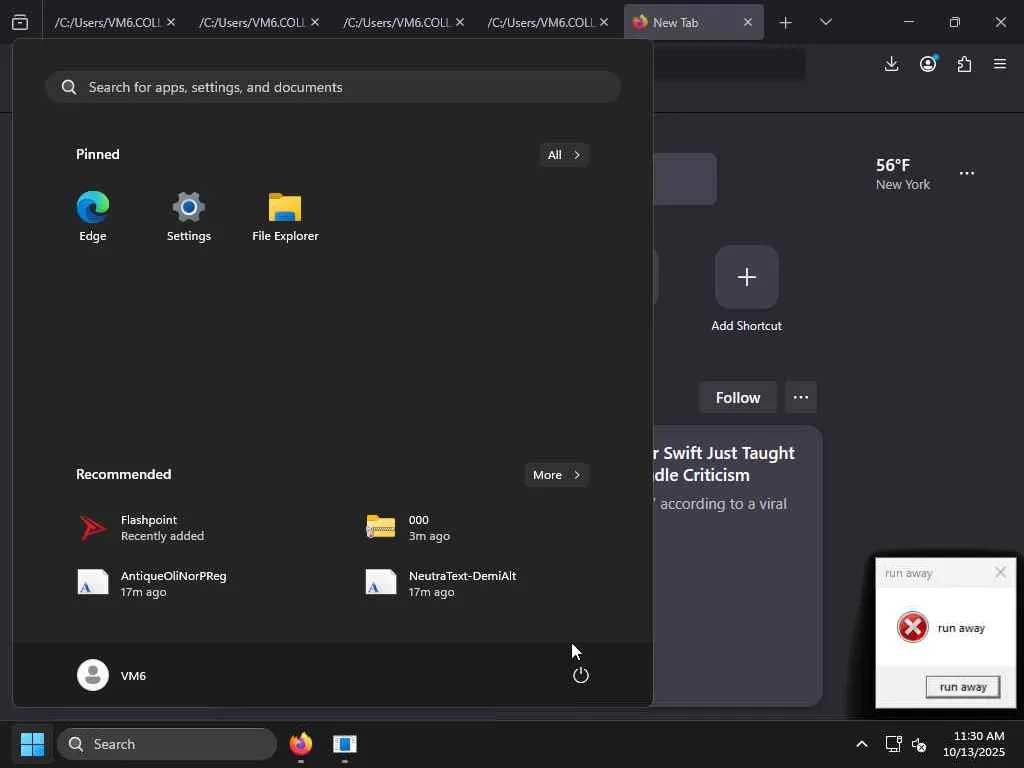1024x768 pixels.
Task: Show hidden system tray icons
Action: [862, 744]
